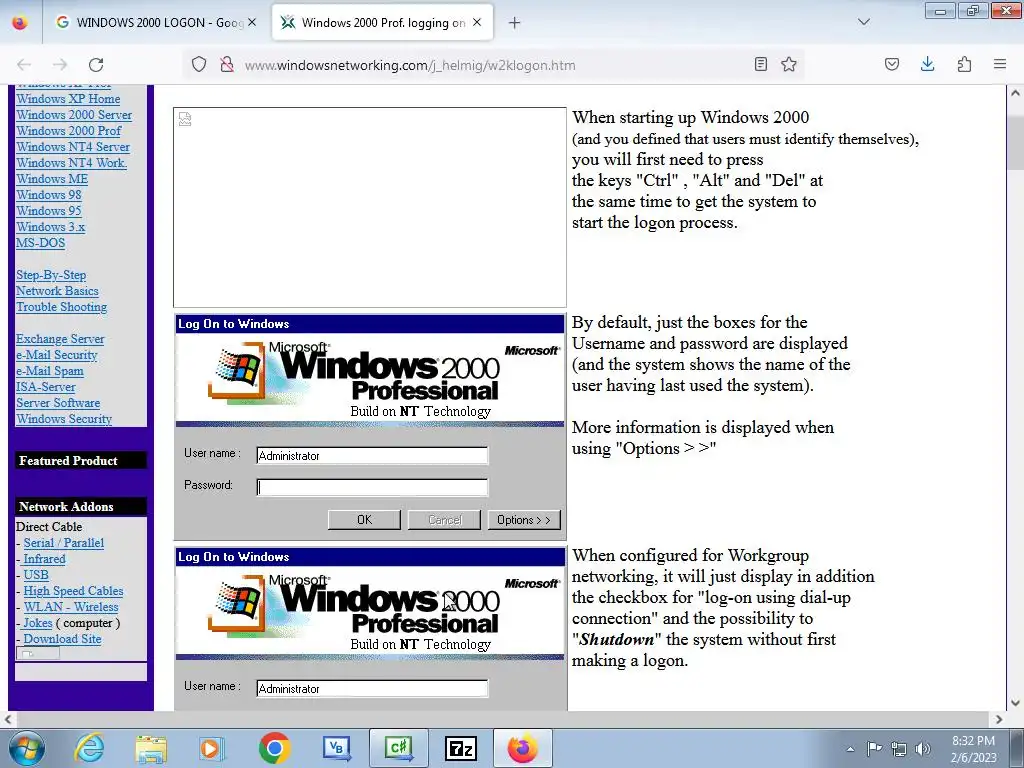Click the horizontal scrollbar right arrow
This screenshot has height=768, width=1024.
tap(999, 719)
